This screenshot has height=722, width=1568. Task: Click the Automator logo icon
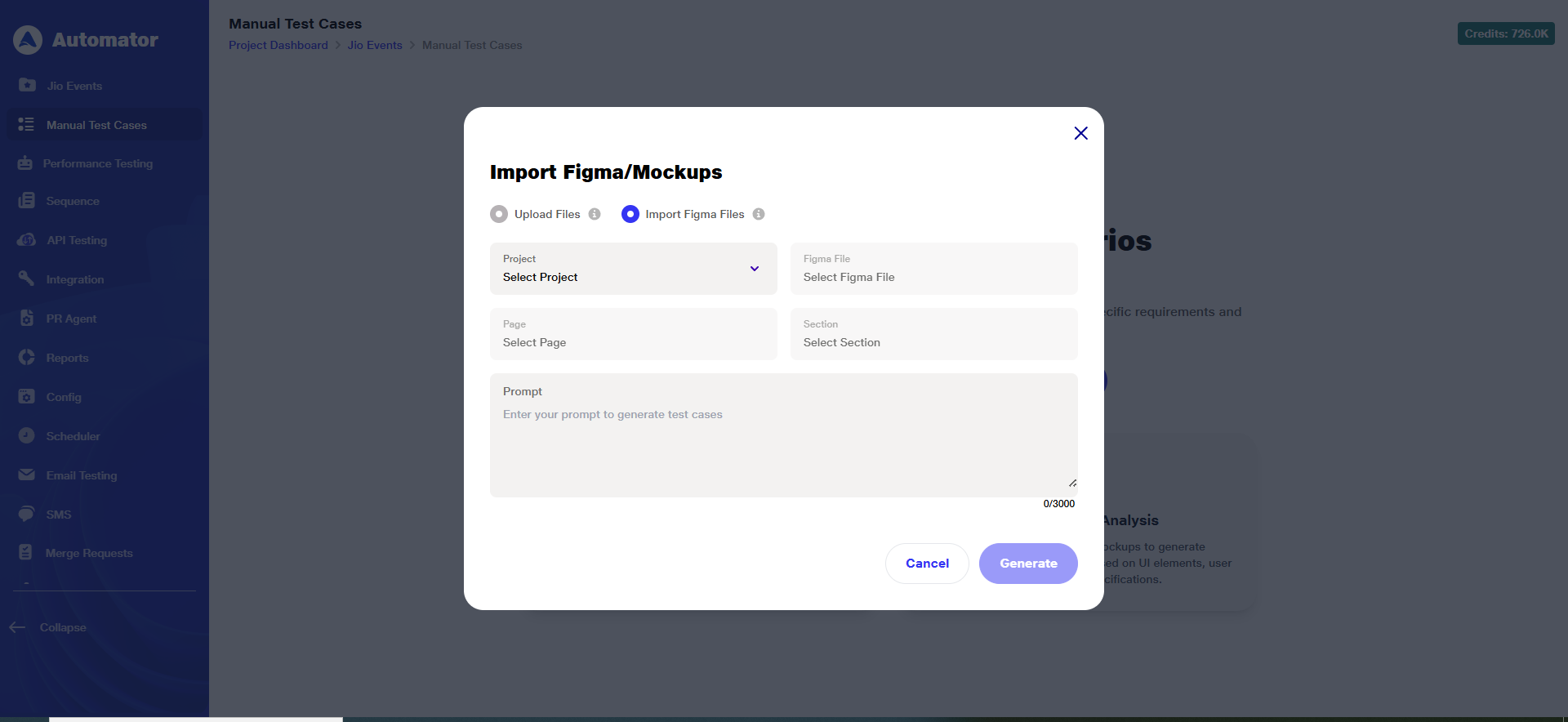tap(28, 40)
